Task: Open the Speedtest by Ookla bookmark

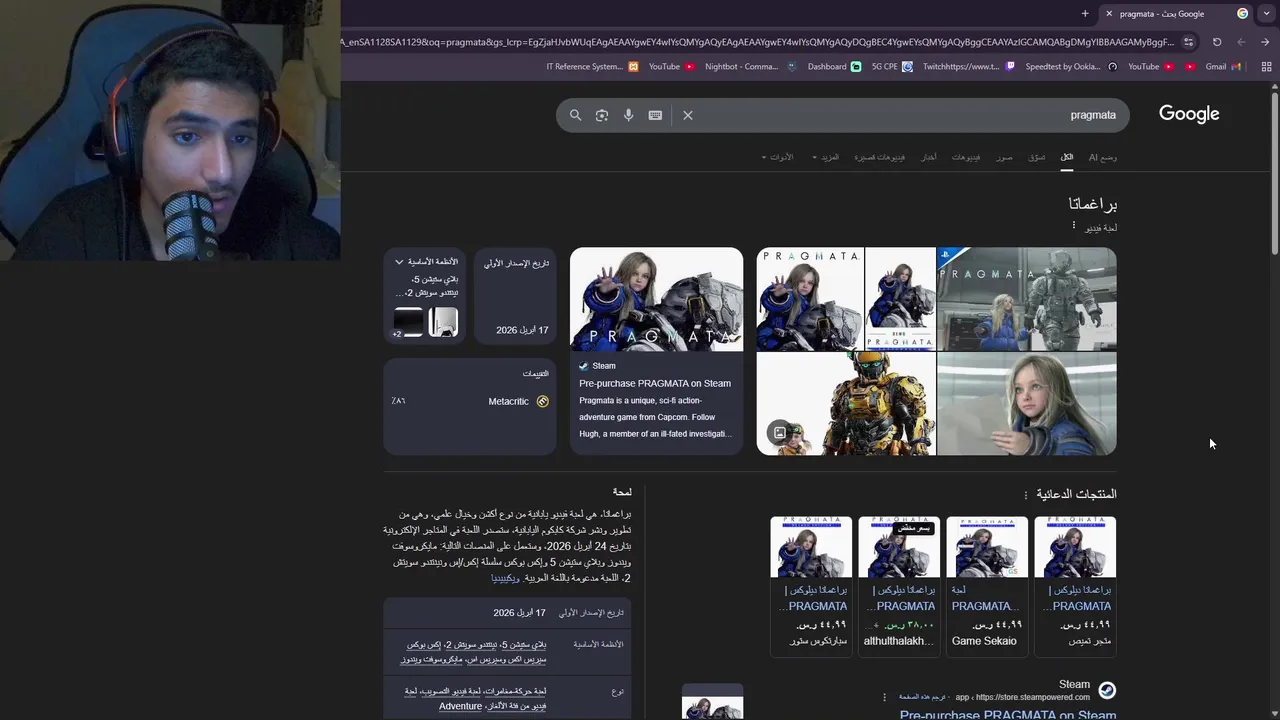Action: tap(1071, 67)
